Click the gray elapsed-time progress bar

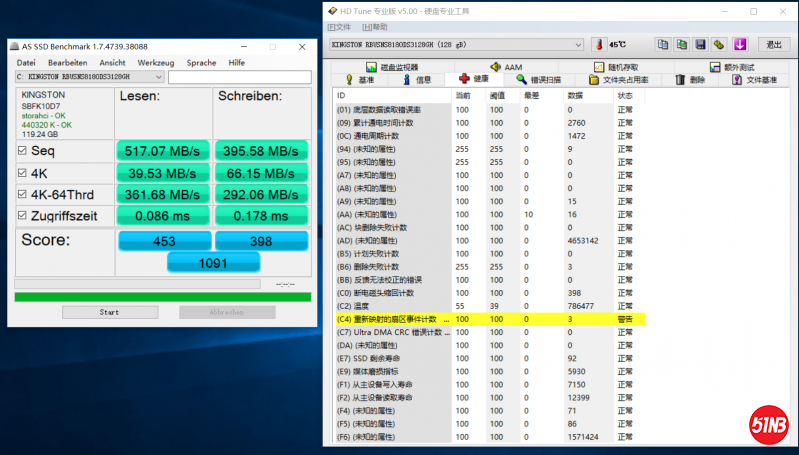138,284
